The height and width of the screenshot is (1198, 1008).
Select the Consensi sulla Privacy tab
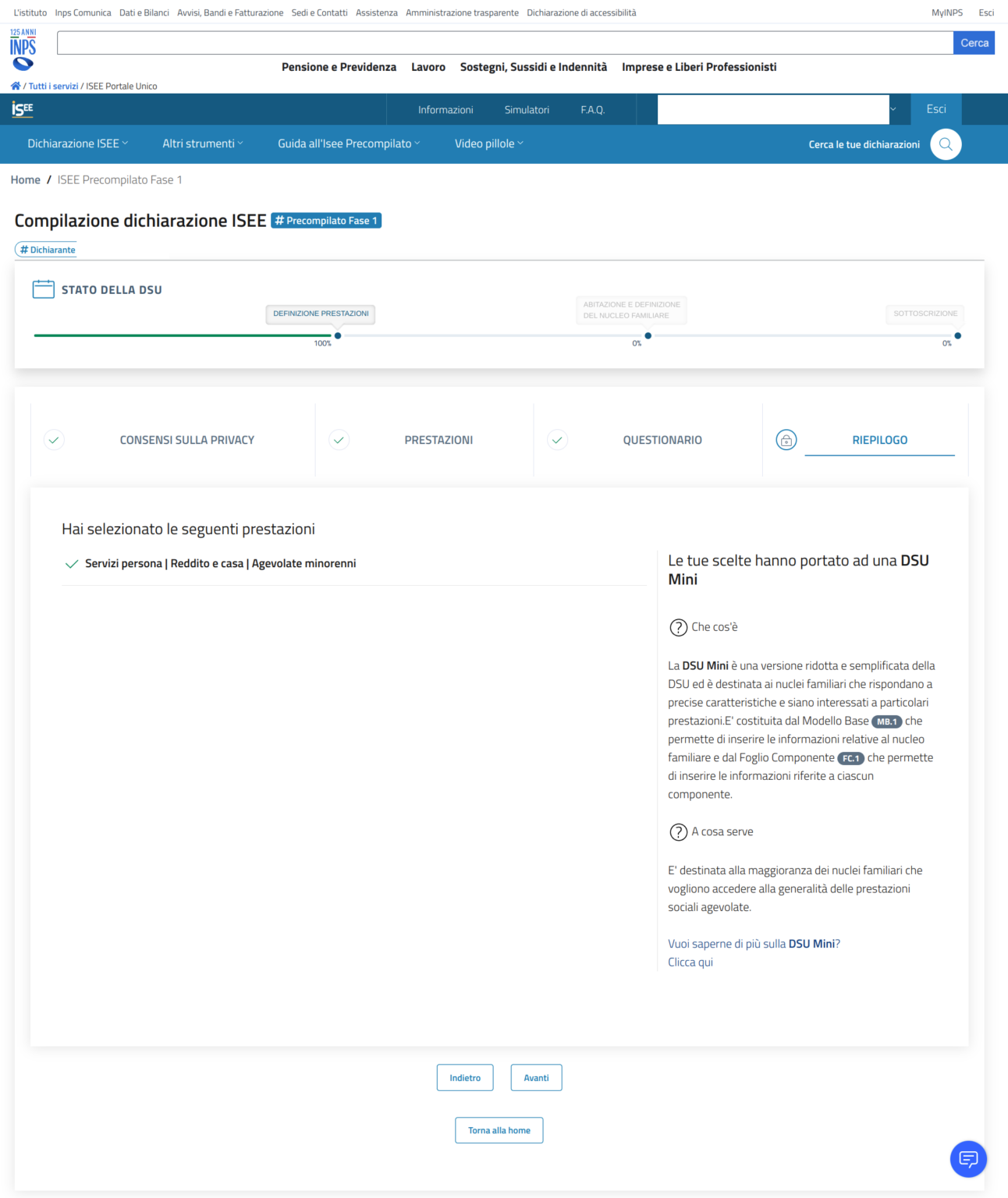point(187,440)
